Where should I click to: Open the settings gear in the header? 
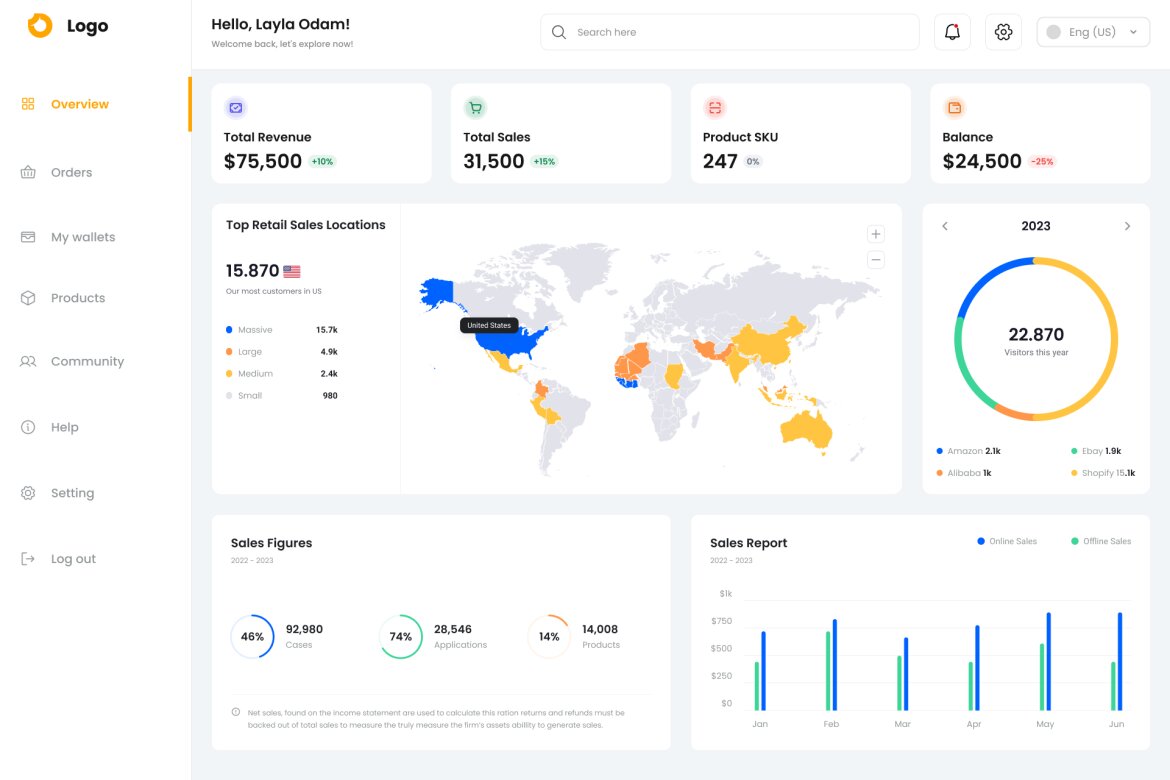(x=1003, y=31)
